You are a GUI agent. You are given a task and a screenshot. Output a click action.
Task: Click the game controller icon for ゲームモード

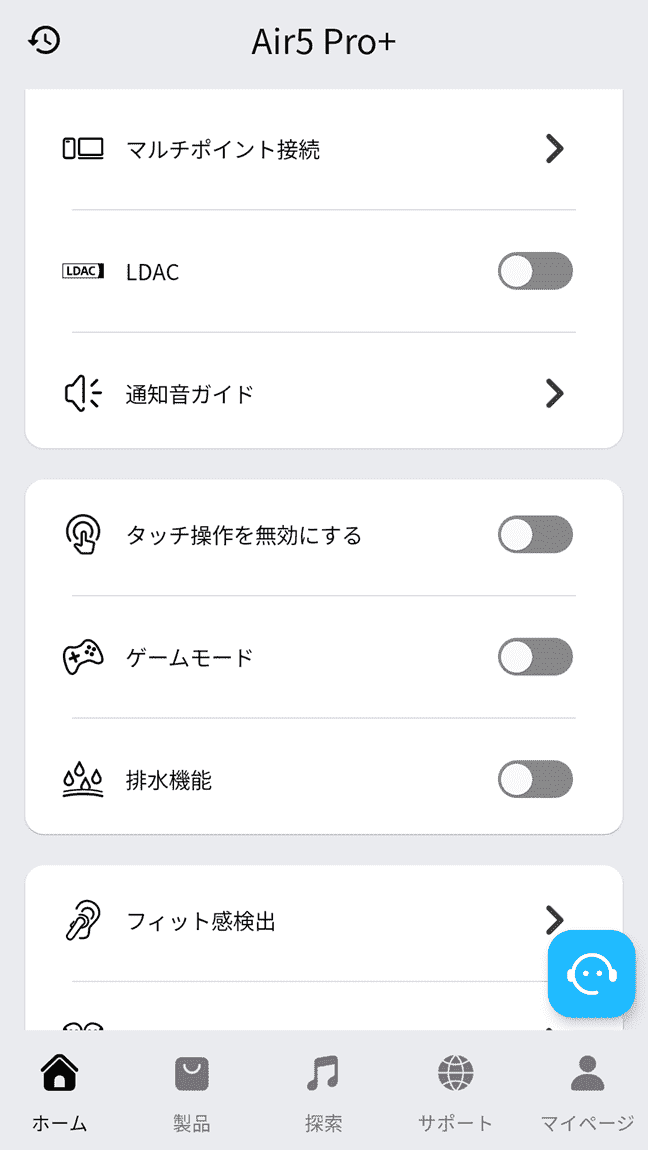coord(84,657)
